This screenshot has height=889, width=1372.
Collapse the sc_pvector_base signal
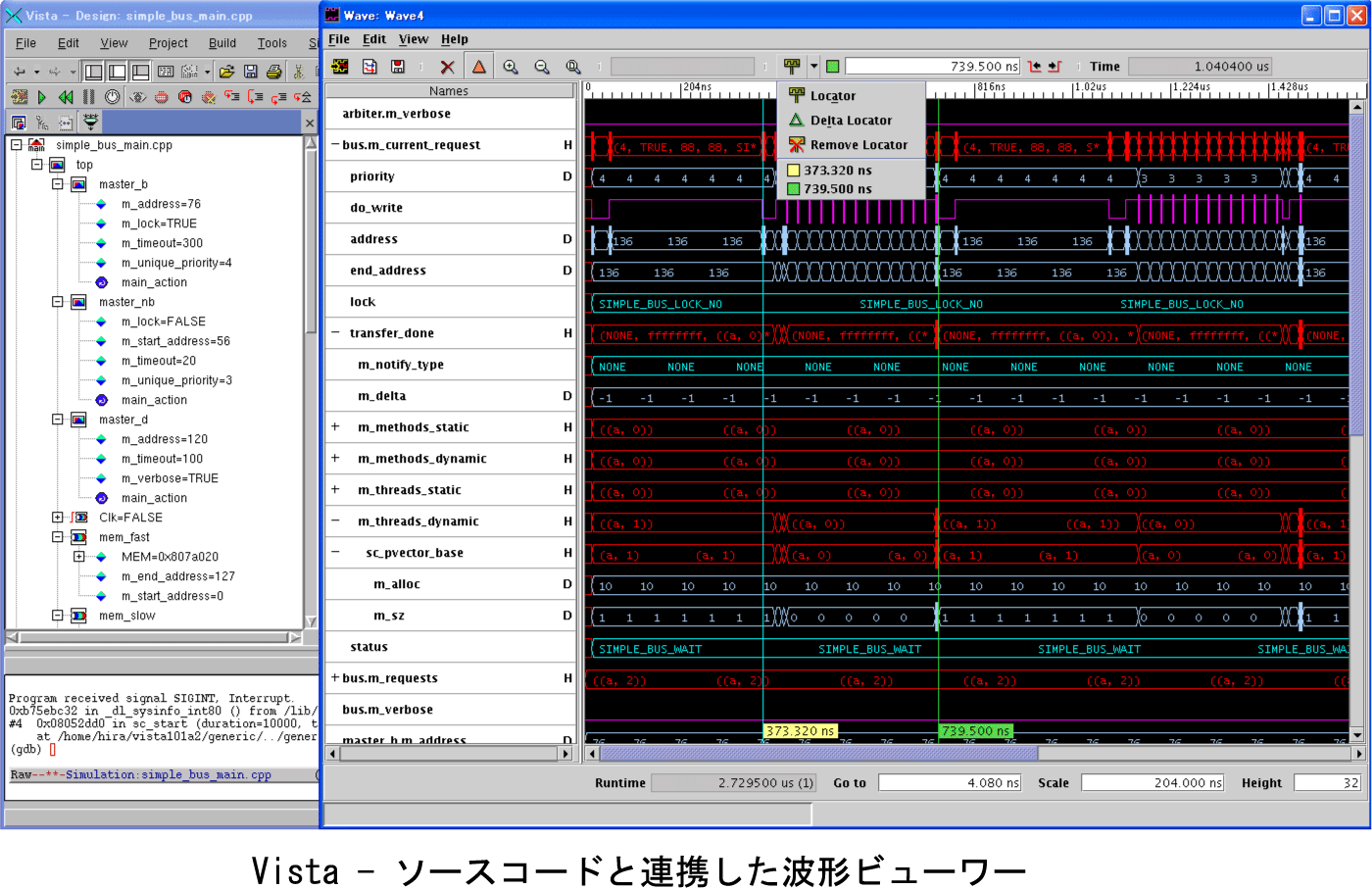click(335, 553)
